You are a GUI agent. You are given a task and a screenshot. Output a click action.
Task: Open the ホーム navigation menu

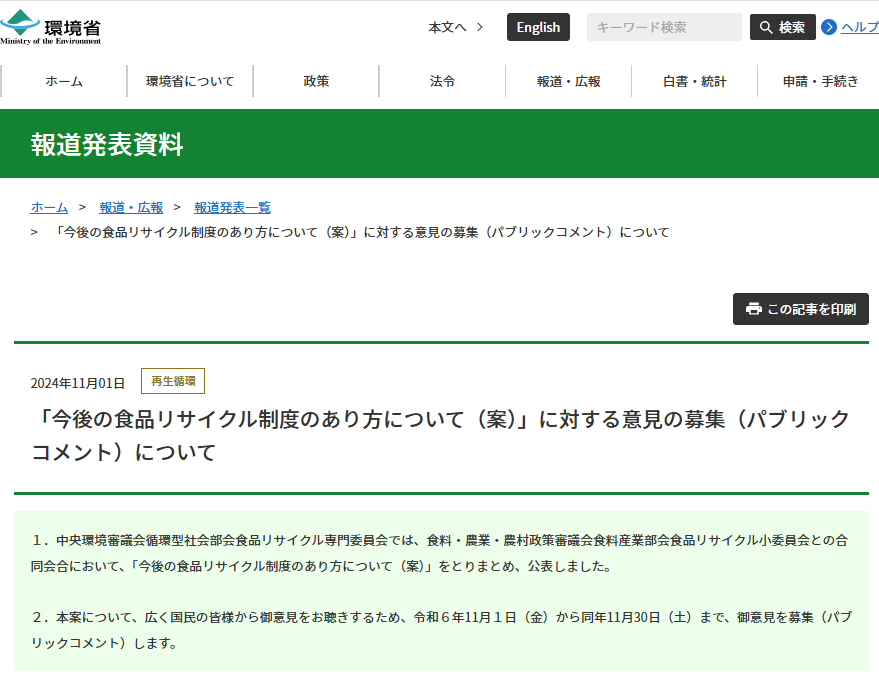(x=62, y=80)
